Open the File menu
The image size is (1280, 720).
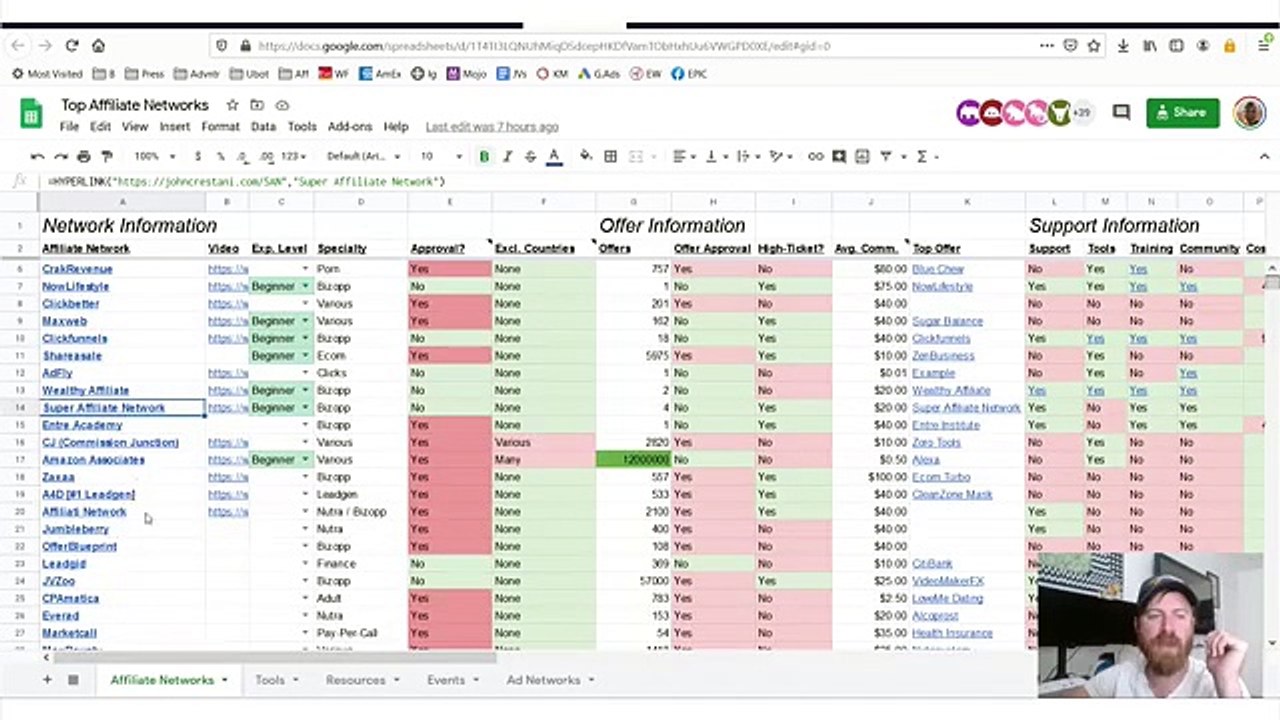[x=69, y=127]
